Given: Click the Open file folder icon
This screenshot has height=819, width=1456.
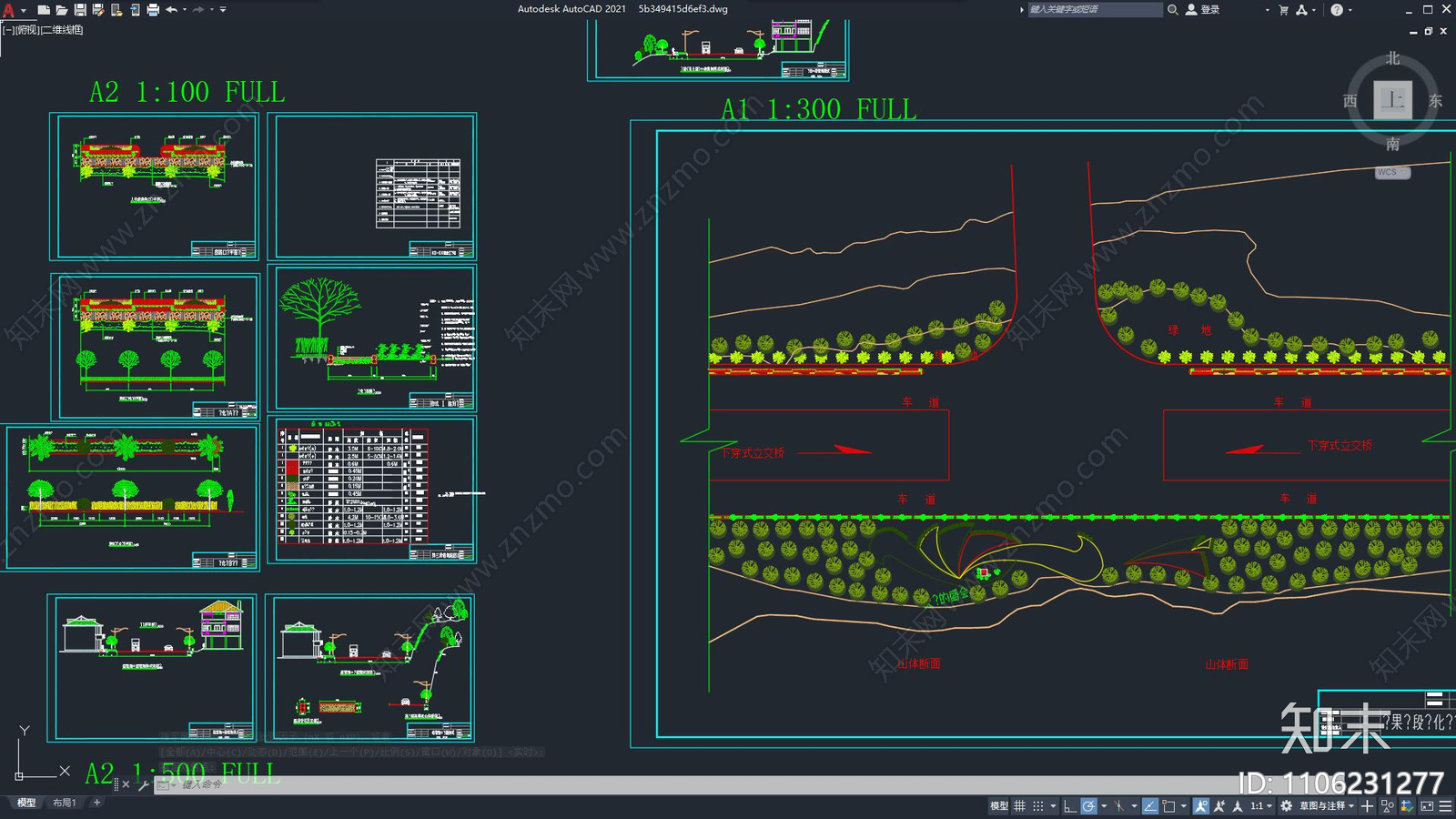Looking at the screenshot, I should point(61,10).
